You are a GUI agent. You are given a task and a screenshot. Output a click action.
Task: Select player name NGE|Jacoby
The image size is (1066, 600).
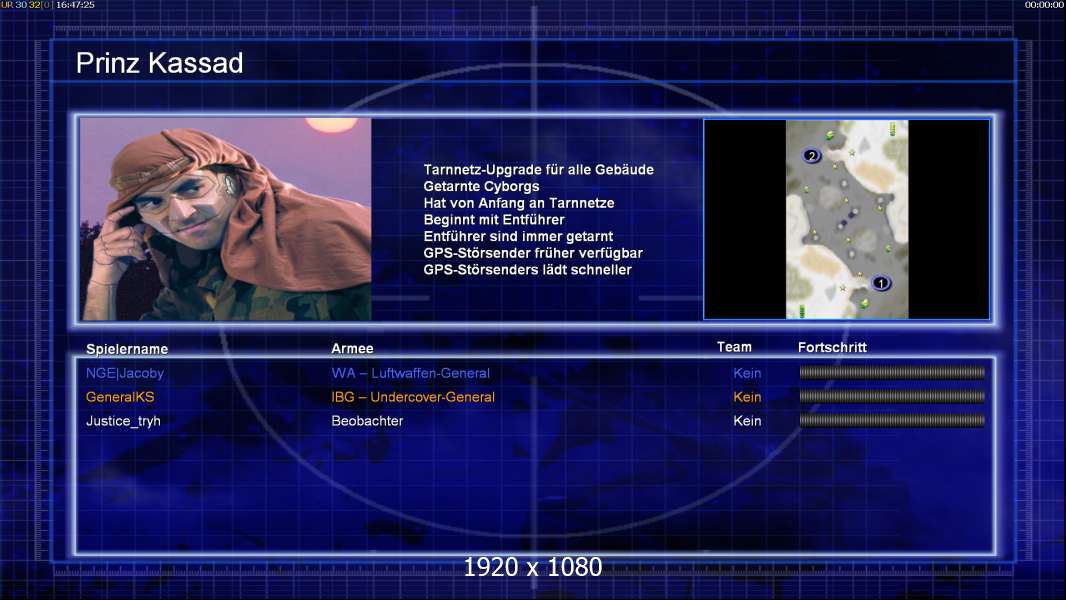(124, 373)
